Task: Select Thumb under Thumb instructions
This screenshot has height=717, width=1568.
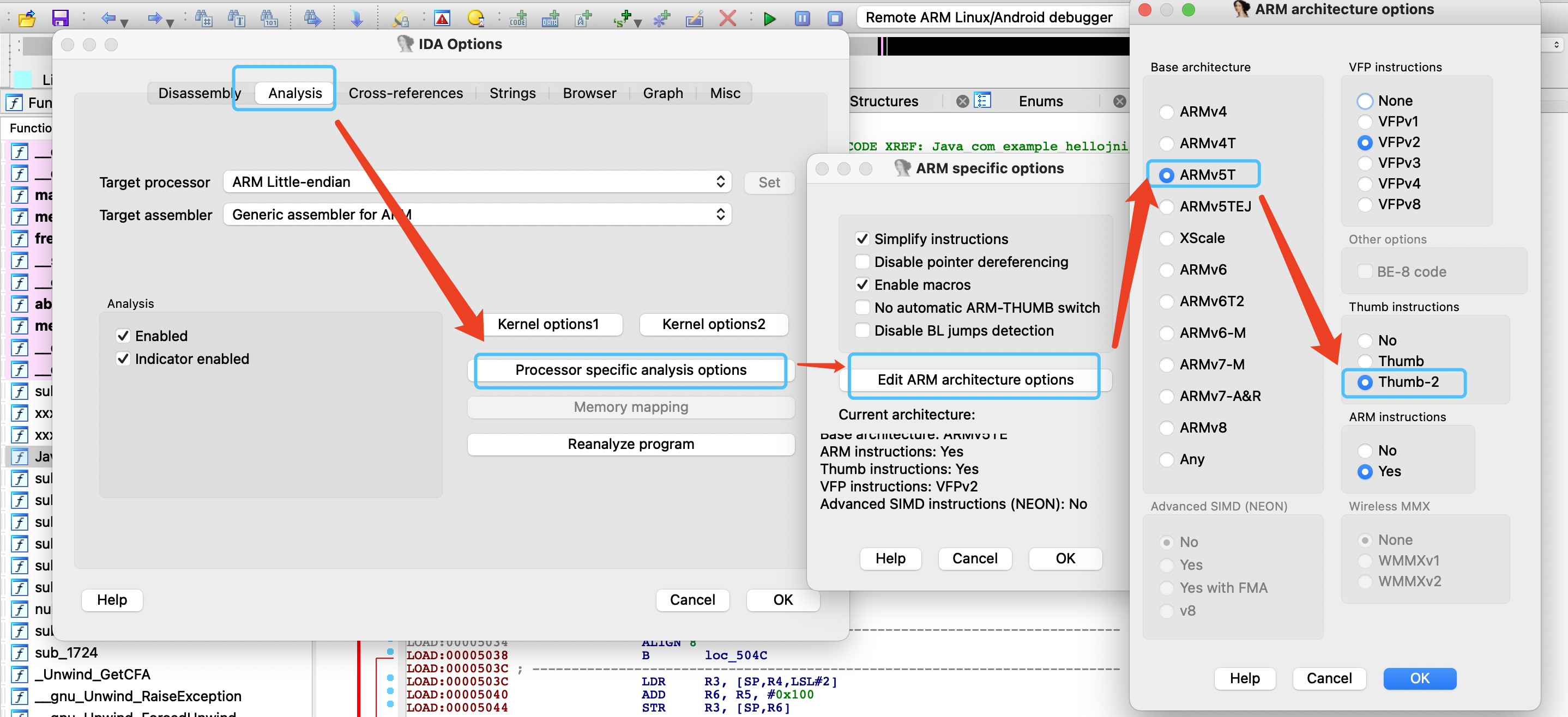Action: pyautogui.click(x=1365, y=361)
